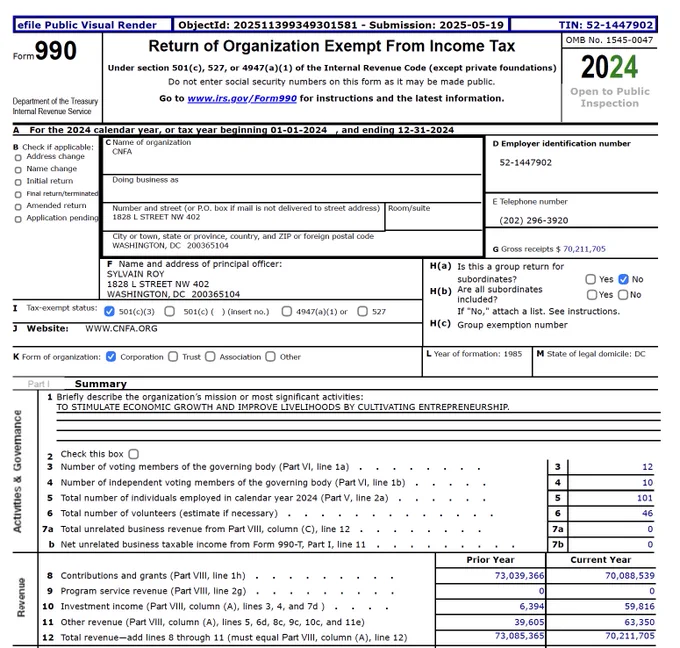Click line 7a unrelated revenue value 0
This screenshot has width=680, height=648.
pos(650,529)
